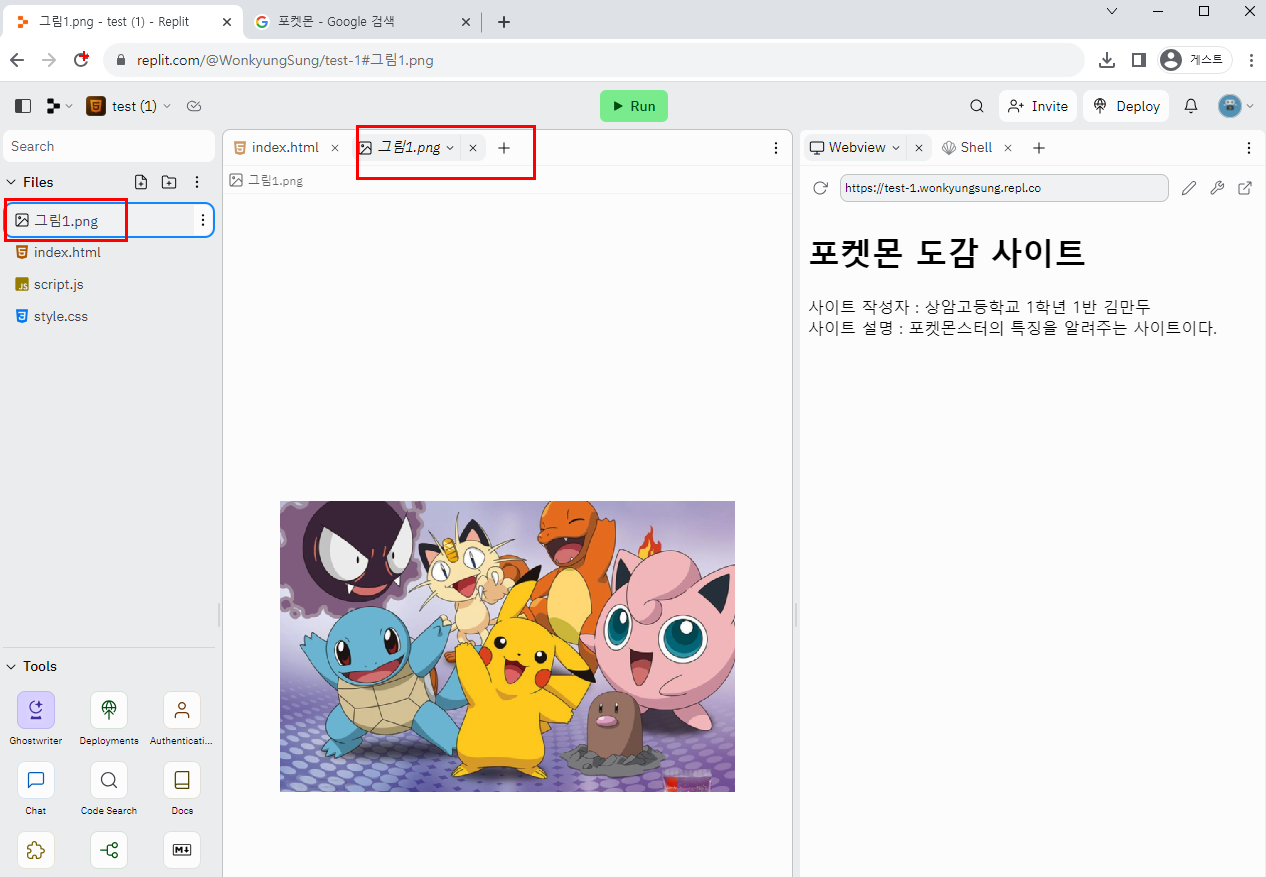Select 그림1.png in the file tree

[109, 220]
